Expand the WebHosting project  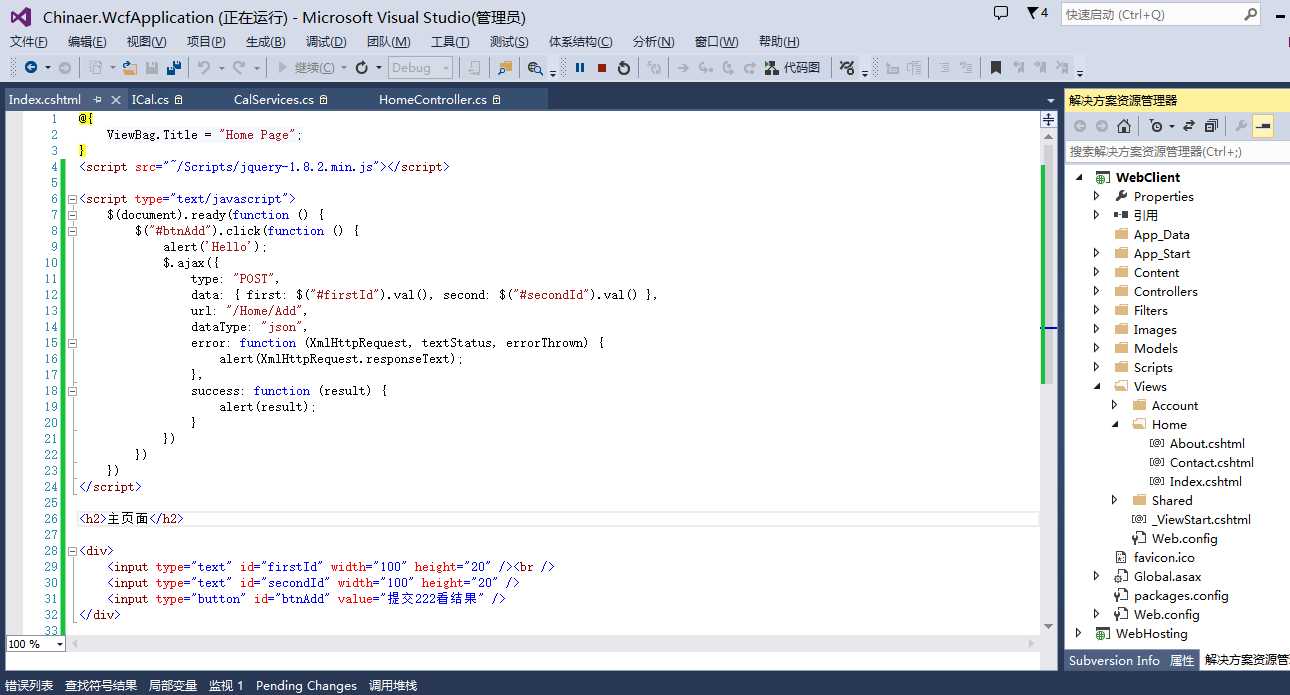1078,633
